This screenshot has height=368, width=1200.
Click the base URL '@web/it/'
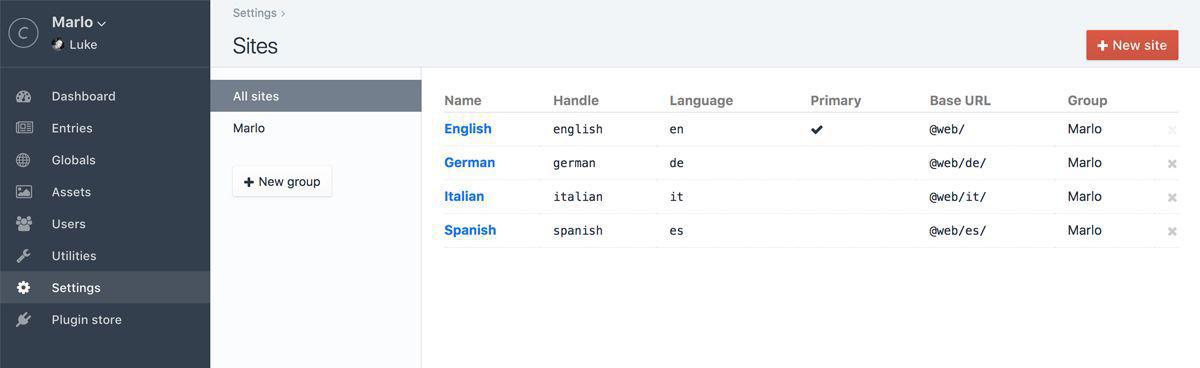click(x=958, y=197)
